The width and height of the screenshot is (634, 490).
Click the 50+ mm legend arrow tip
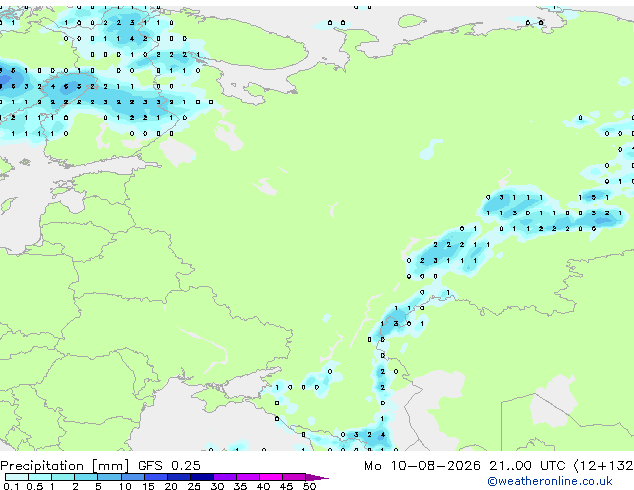coord(317,477)
